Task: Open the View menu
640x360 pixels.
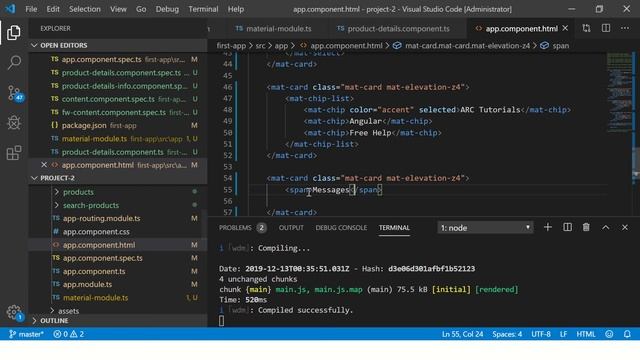Action: (x=118, y=9)
